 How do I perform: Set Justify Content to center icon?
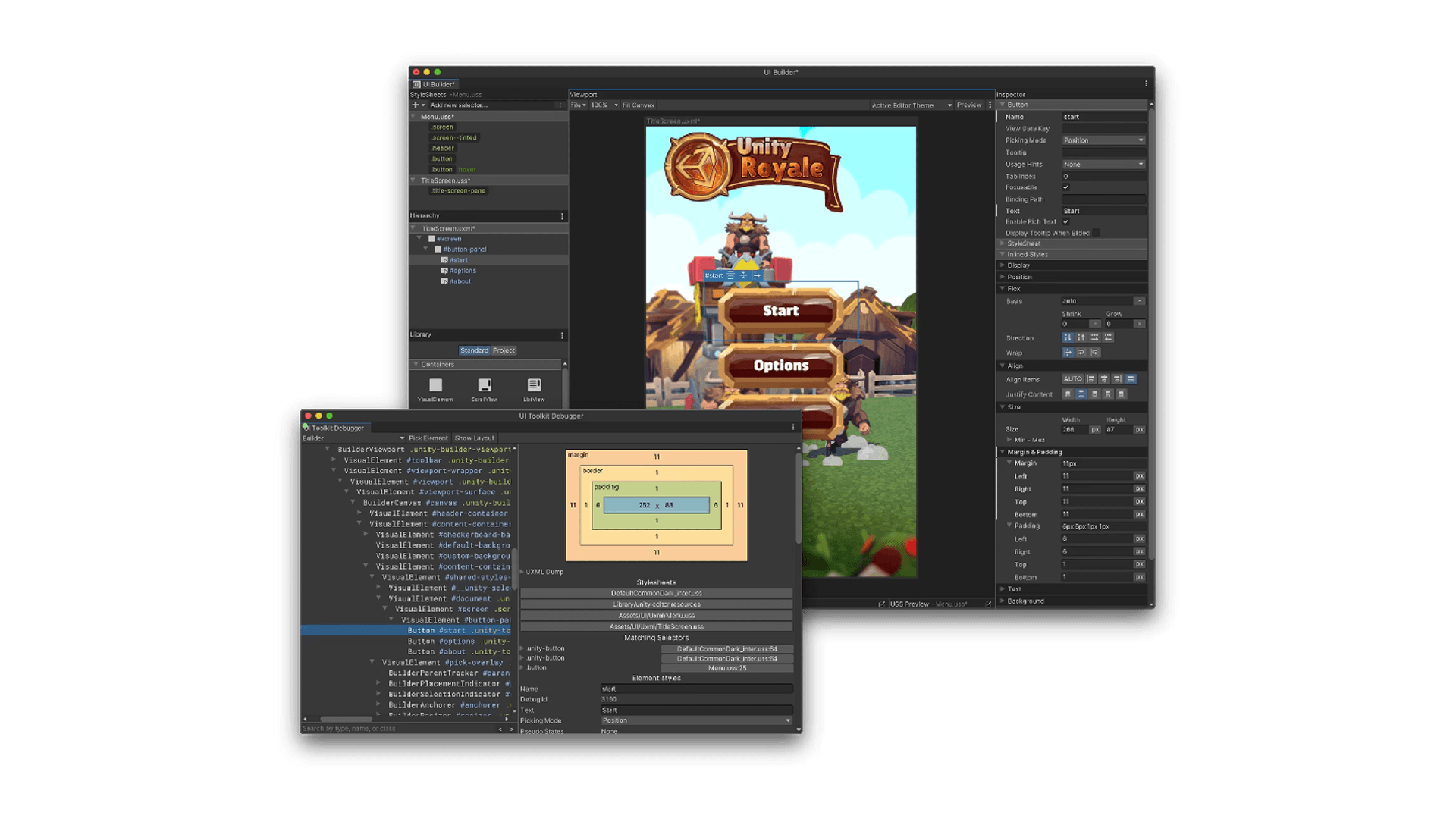1081,394
